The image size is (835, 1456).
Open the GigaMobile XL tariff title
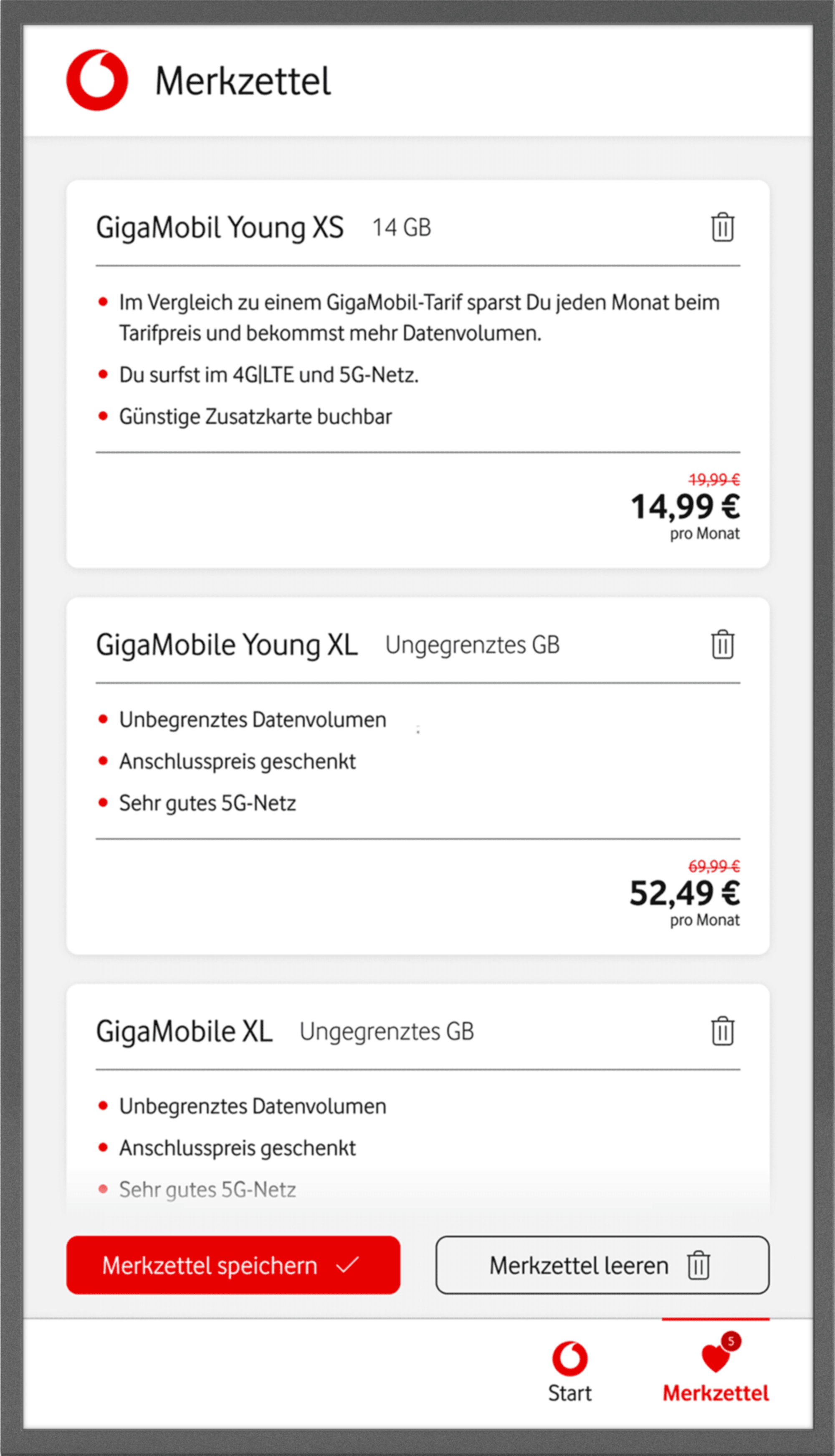click(x=184, y=1031)
